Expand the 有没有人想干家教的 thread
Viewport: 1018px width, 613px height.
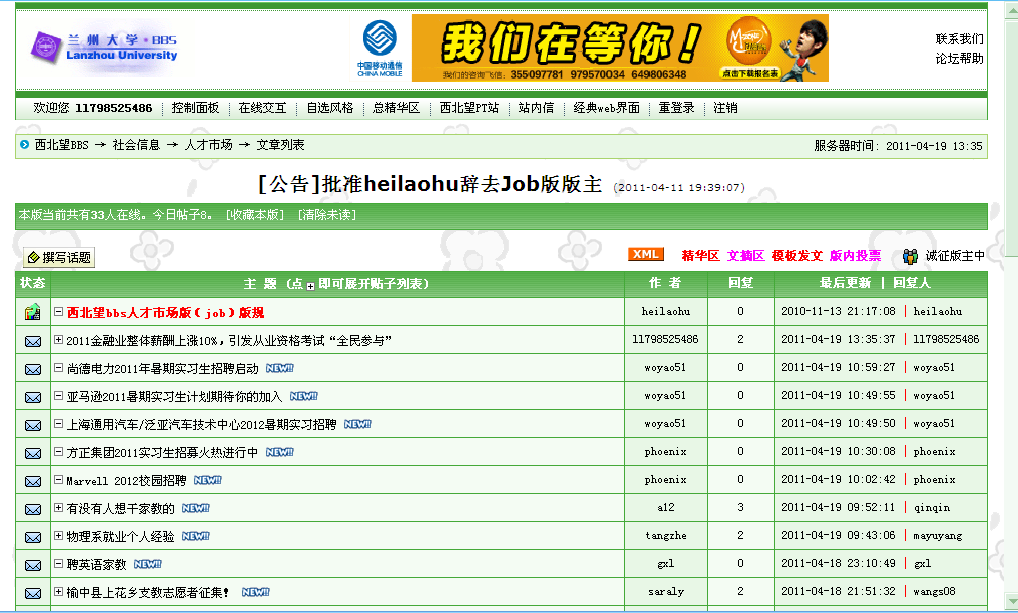pos(58,509)
